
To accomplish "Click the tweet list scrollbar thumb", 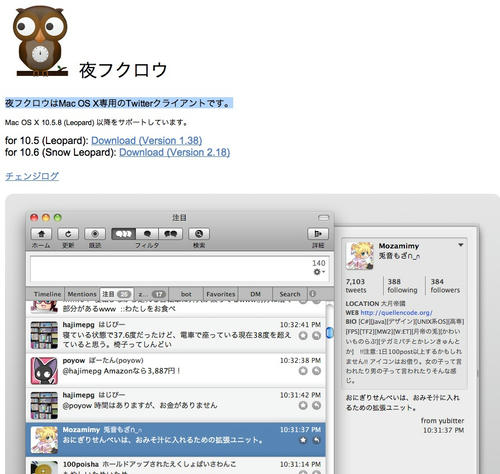I will pyautogui.click(x=329, y=333).
